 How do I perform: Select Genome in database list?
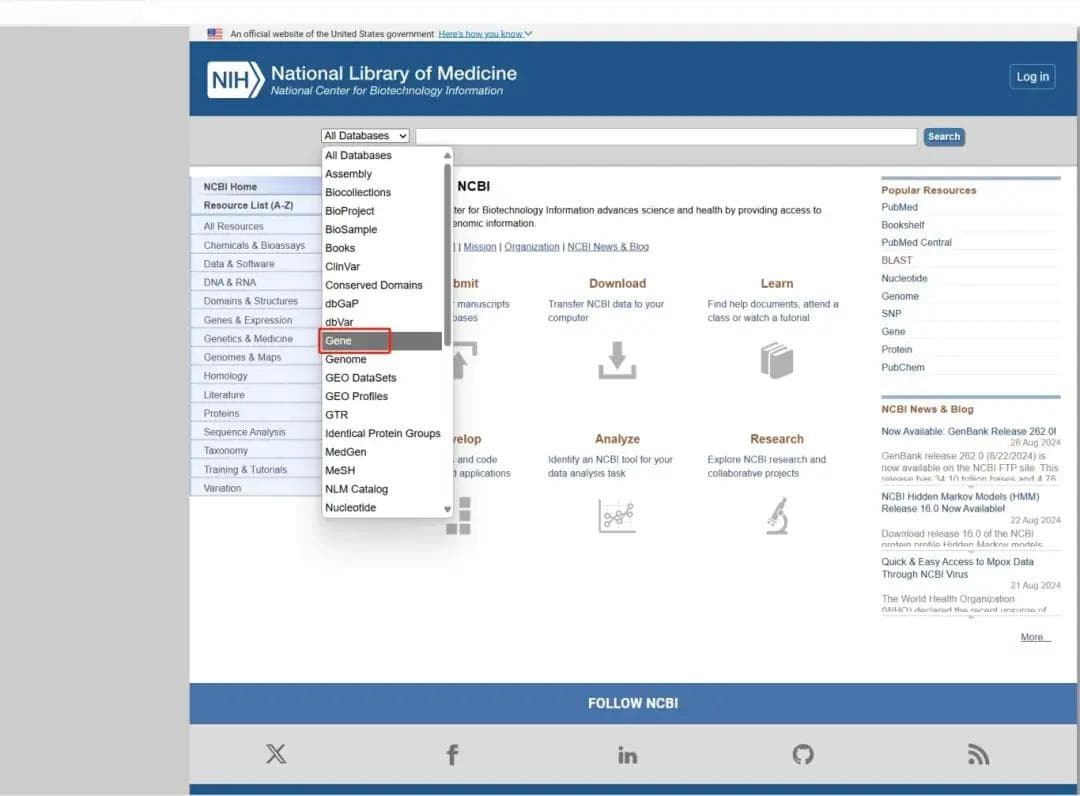(x=382, y=359)
